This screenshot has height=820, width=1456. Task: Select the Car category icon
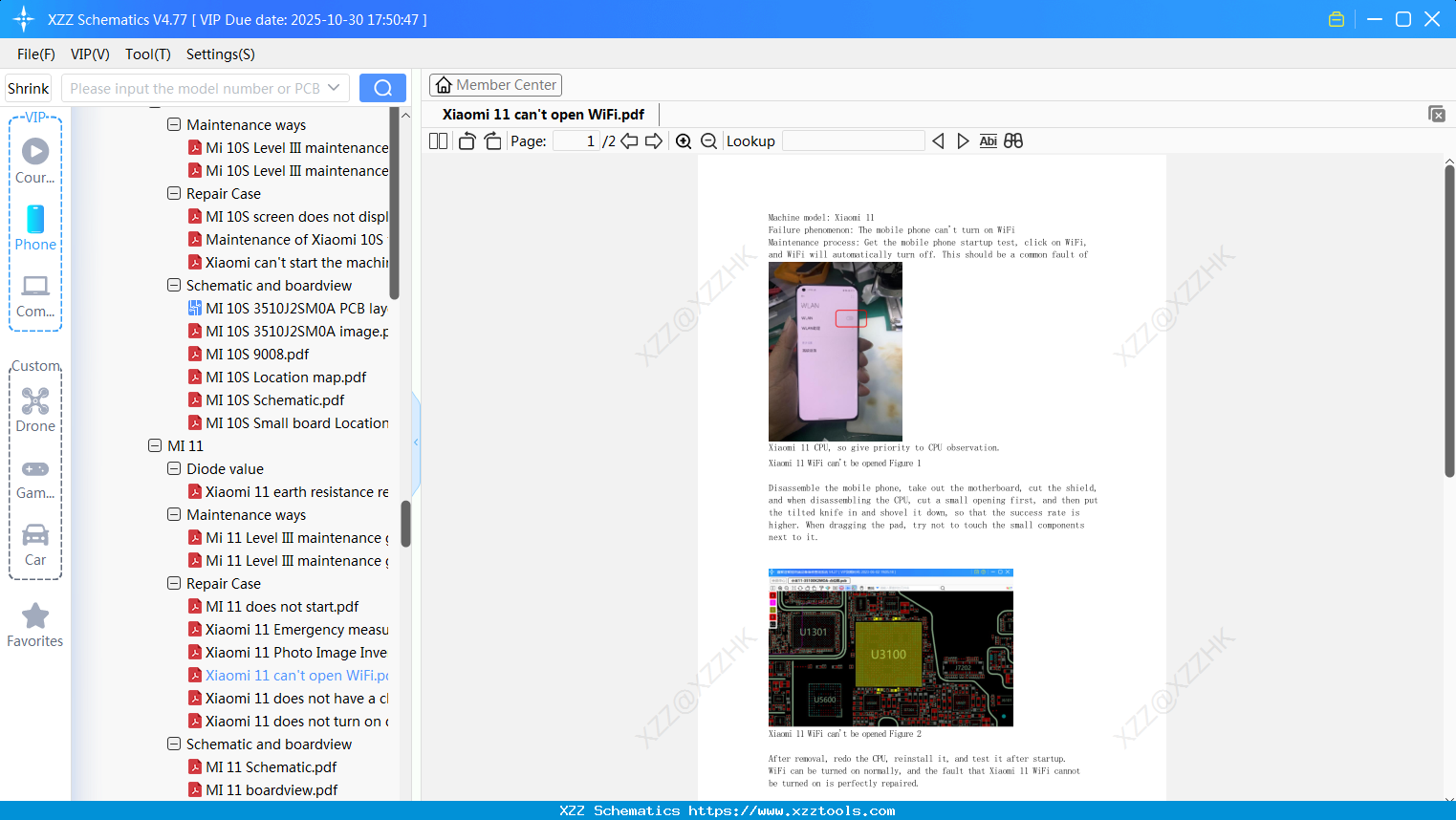tap(35, 545)
